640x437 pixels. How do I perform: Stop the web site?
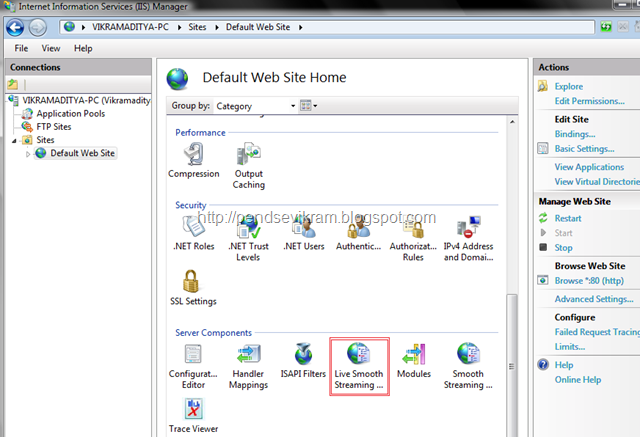pos(563,248)
